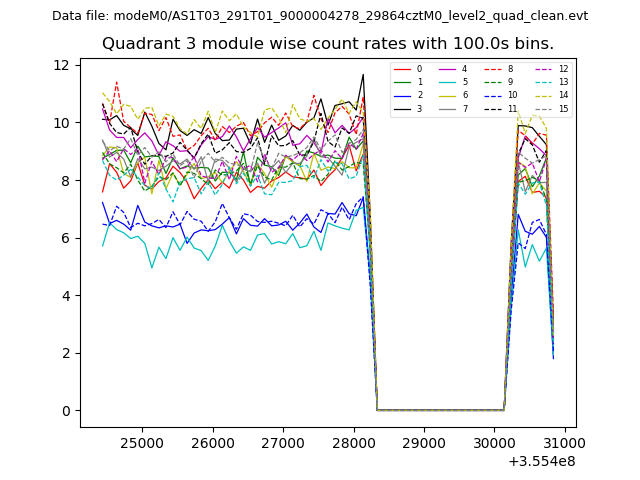The width and height of the screenshot is (640, 480).
Task: Pick the black solid legend line for module 3
Action: click(x=402, y=108)
